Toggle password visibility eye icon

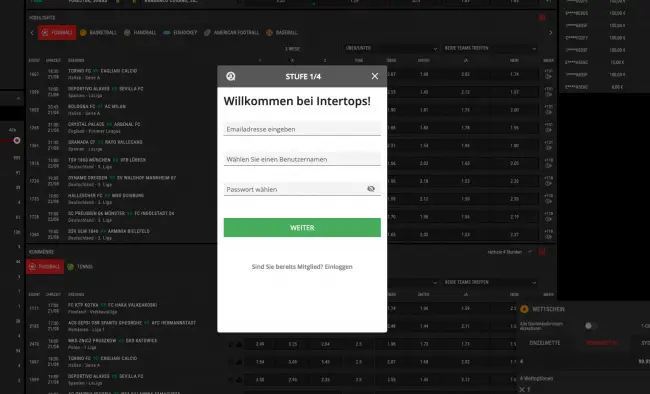pos(371,189)
